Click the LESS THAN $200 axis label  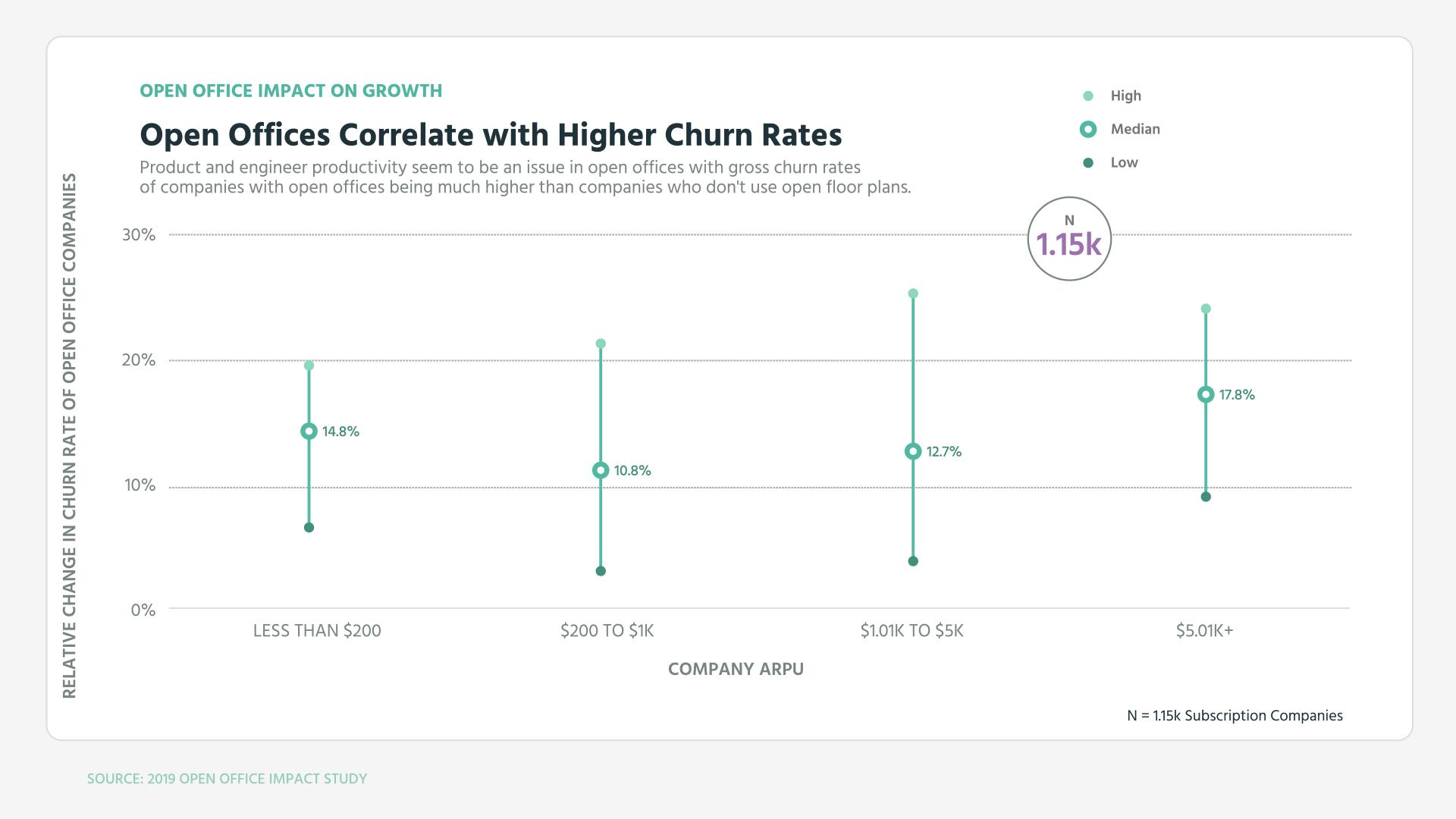tap(317, 631)
